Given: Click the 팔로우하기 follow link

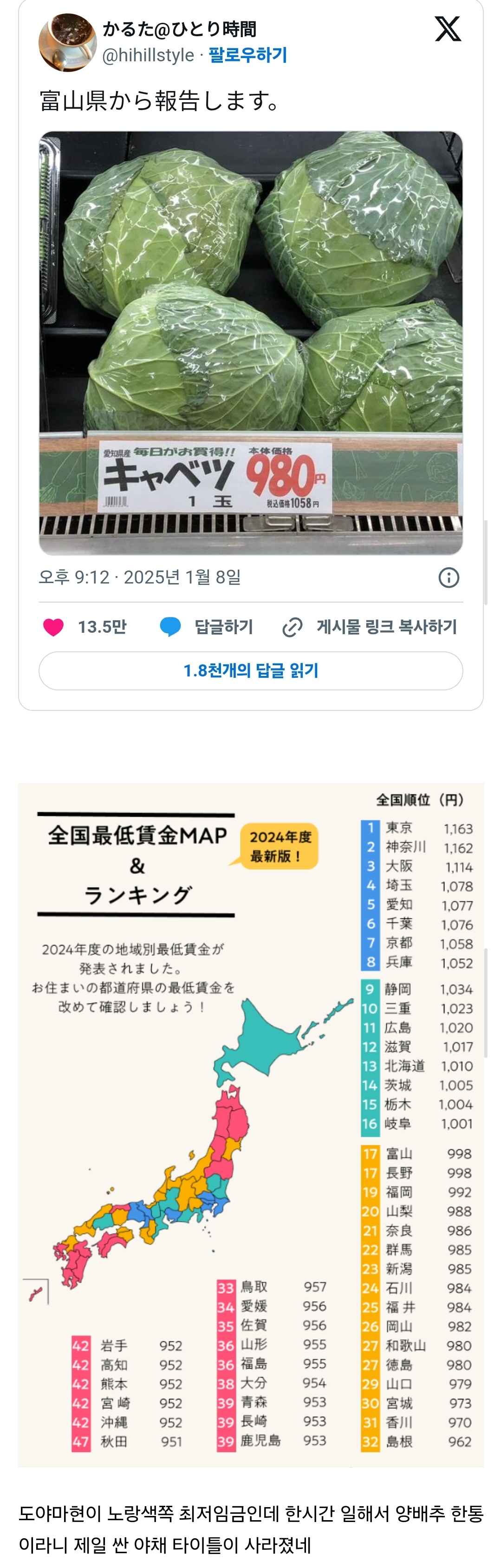Looking at the screenshot, I should coord(247,55).
